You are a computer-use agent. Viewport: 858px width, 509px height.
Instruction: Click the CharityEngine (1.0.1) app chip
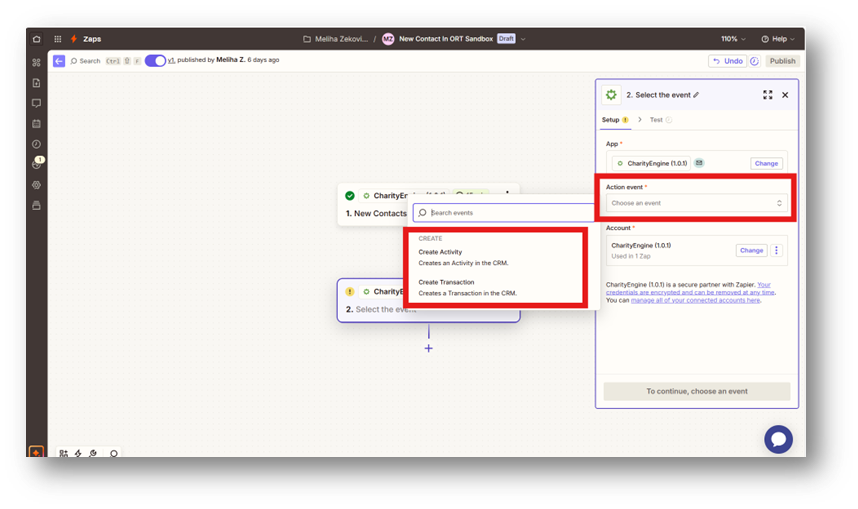point(651,163)
